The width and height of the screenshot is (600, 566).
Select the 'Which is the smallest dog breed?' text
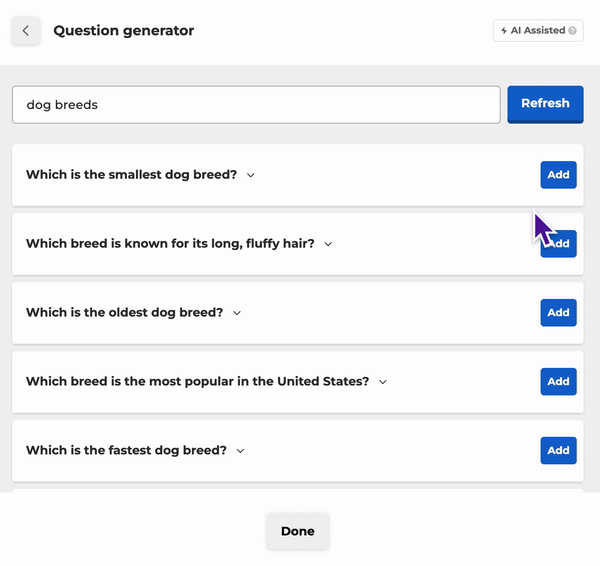(132, 175)
